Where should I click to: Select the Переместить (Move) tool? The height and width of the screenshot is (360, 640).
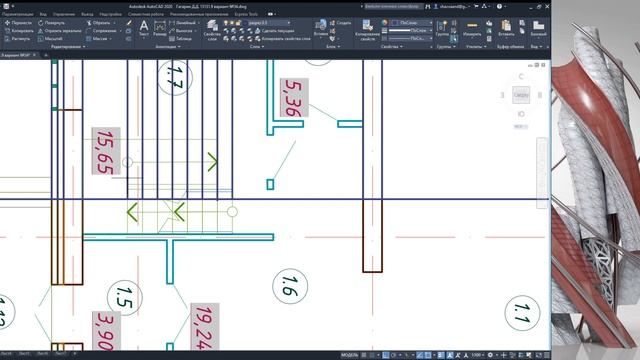pos(18,23)
